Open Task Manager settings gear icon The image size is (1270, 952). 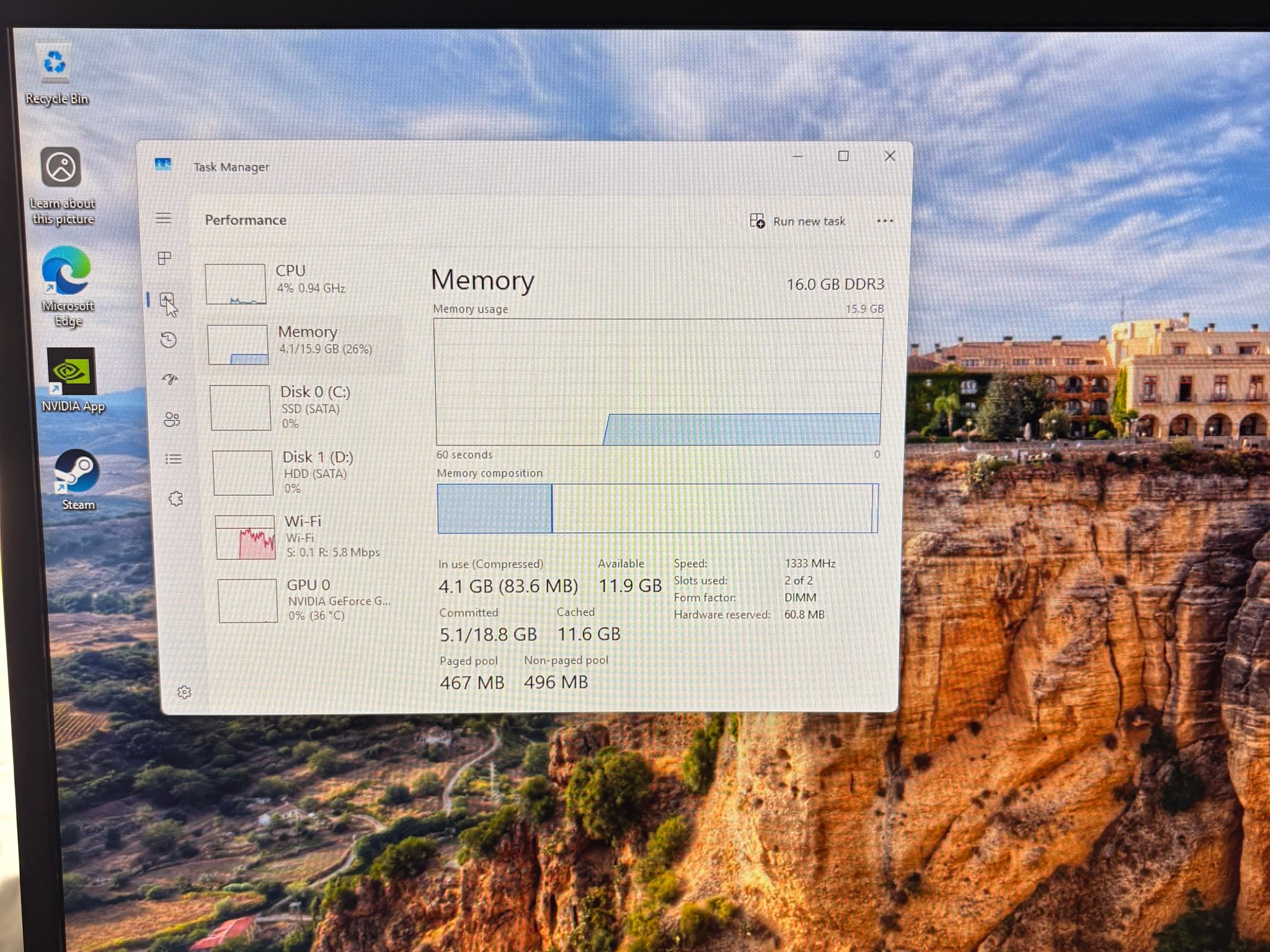point(184,692)
